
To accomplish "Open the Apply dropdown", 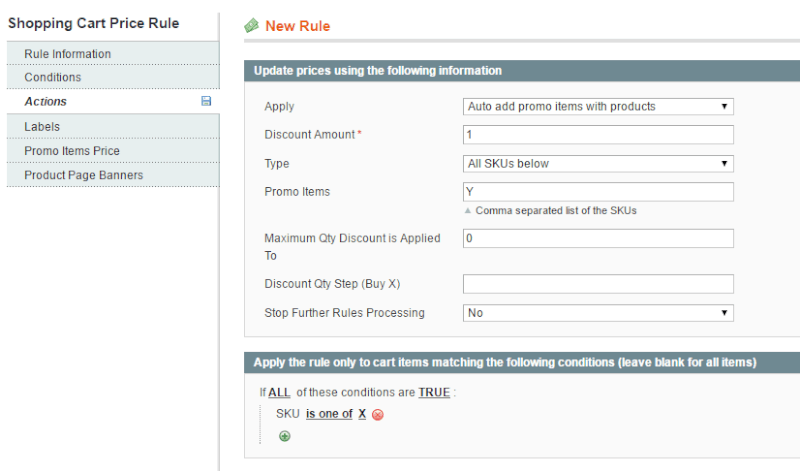I will pyautogui.click(x=598, y=106).
